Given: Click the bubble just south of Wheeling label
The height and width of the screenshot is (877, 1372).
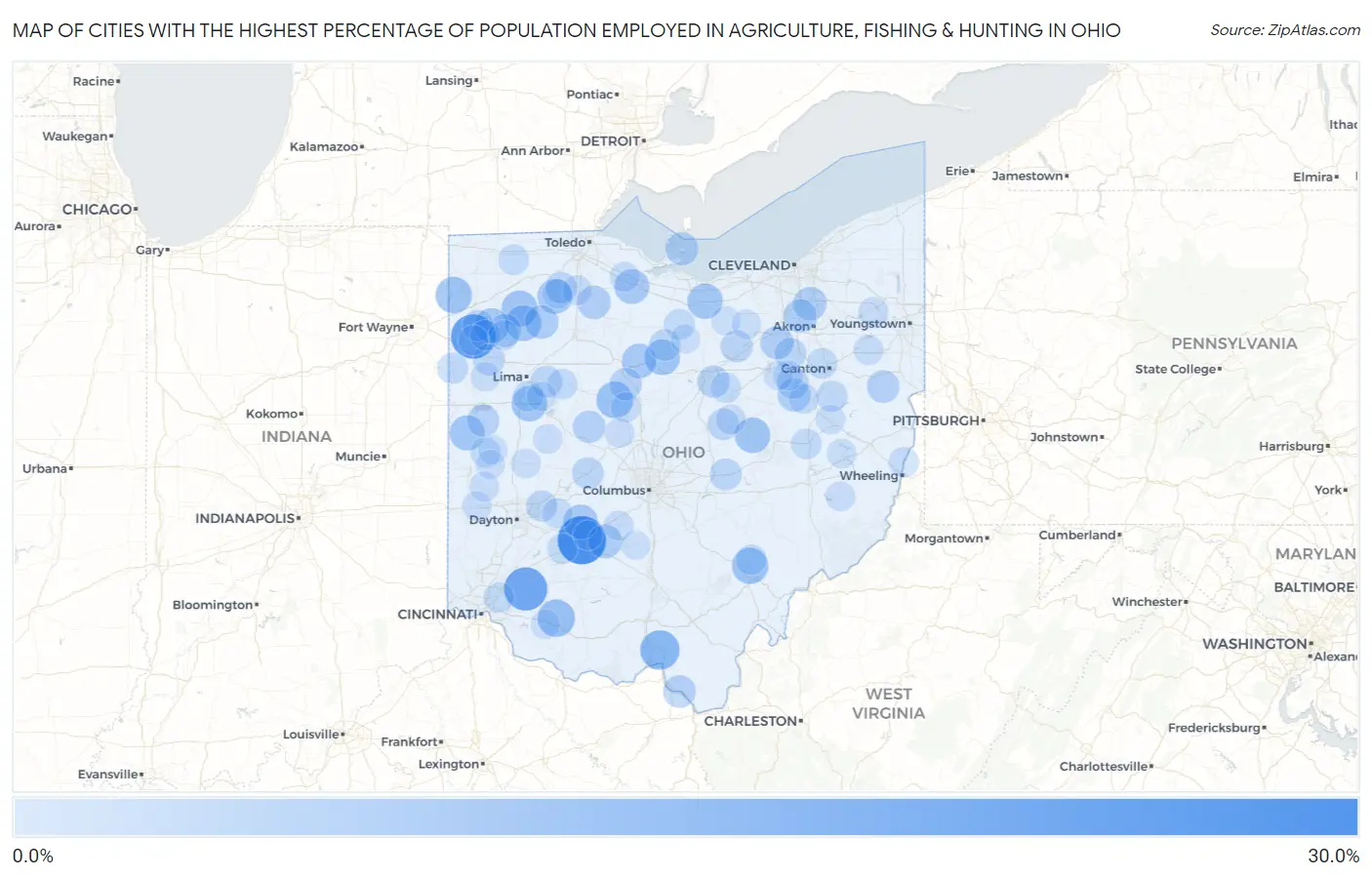Looking at the screenshot, I should (840, 496).
